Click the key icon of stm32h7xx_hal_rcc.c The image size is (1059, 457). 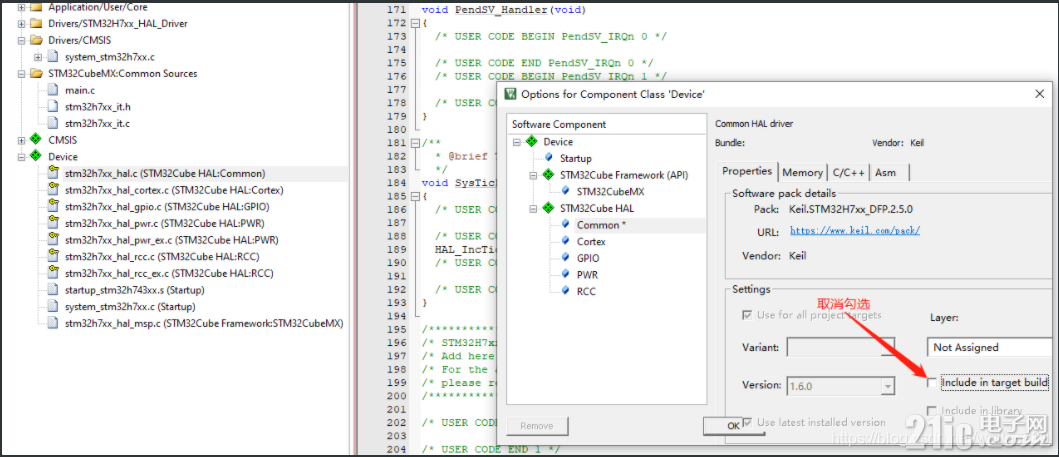[53, 257]
